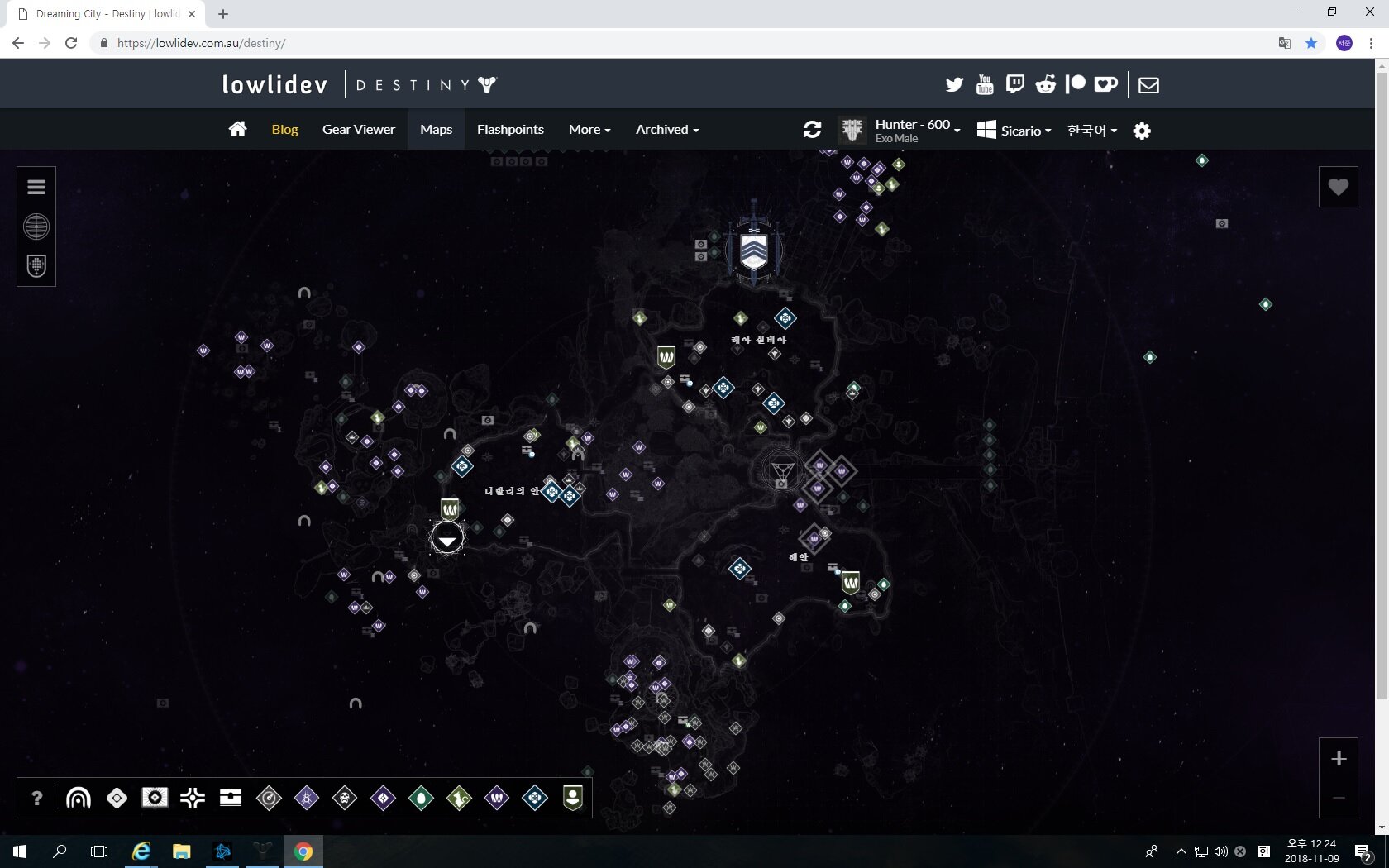
Task: Click the shield emblem sidebar icon
Action: coord(36,266)
